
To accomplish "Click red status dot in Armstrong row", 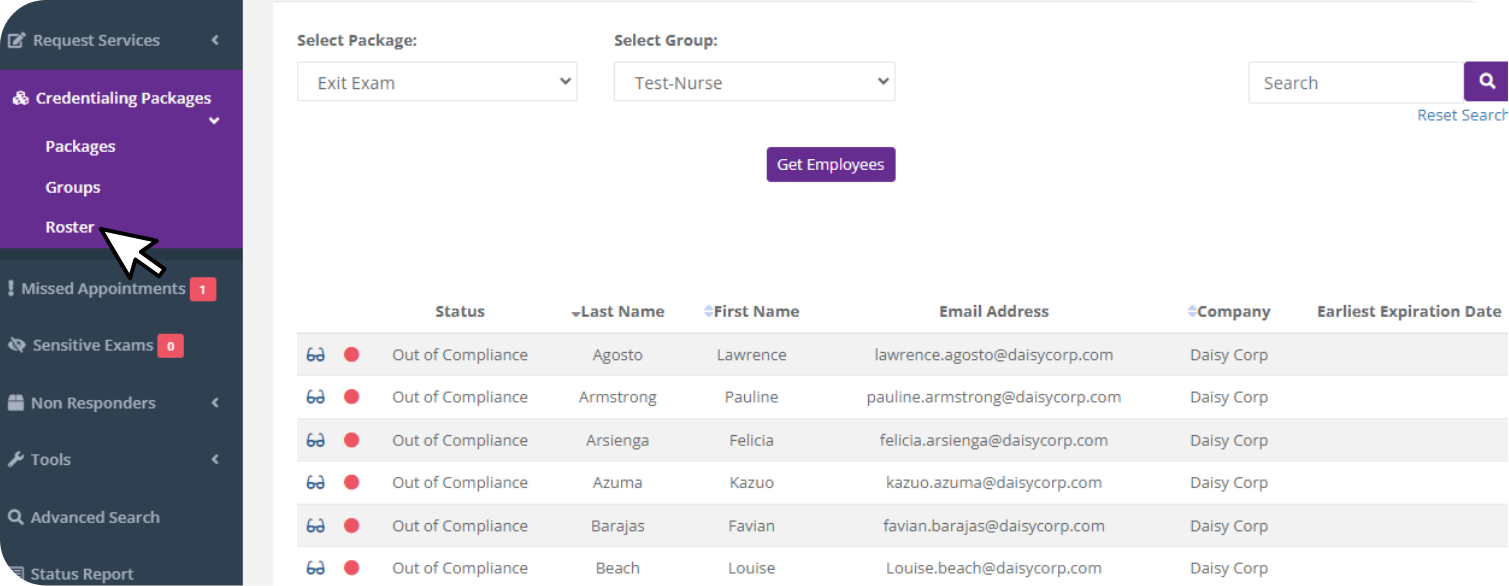I will (x=352, y=397).
